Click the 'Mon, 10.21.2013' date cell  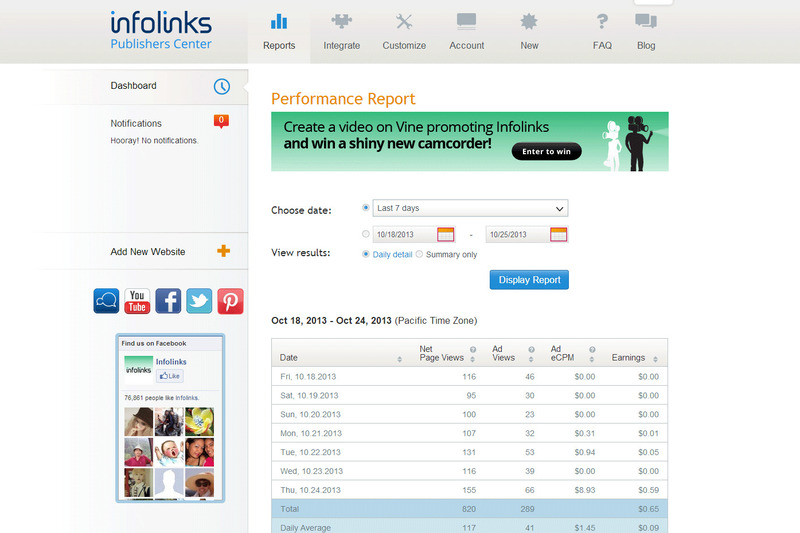tap(311, 433)
